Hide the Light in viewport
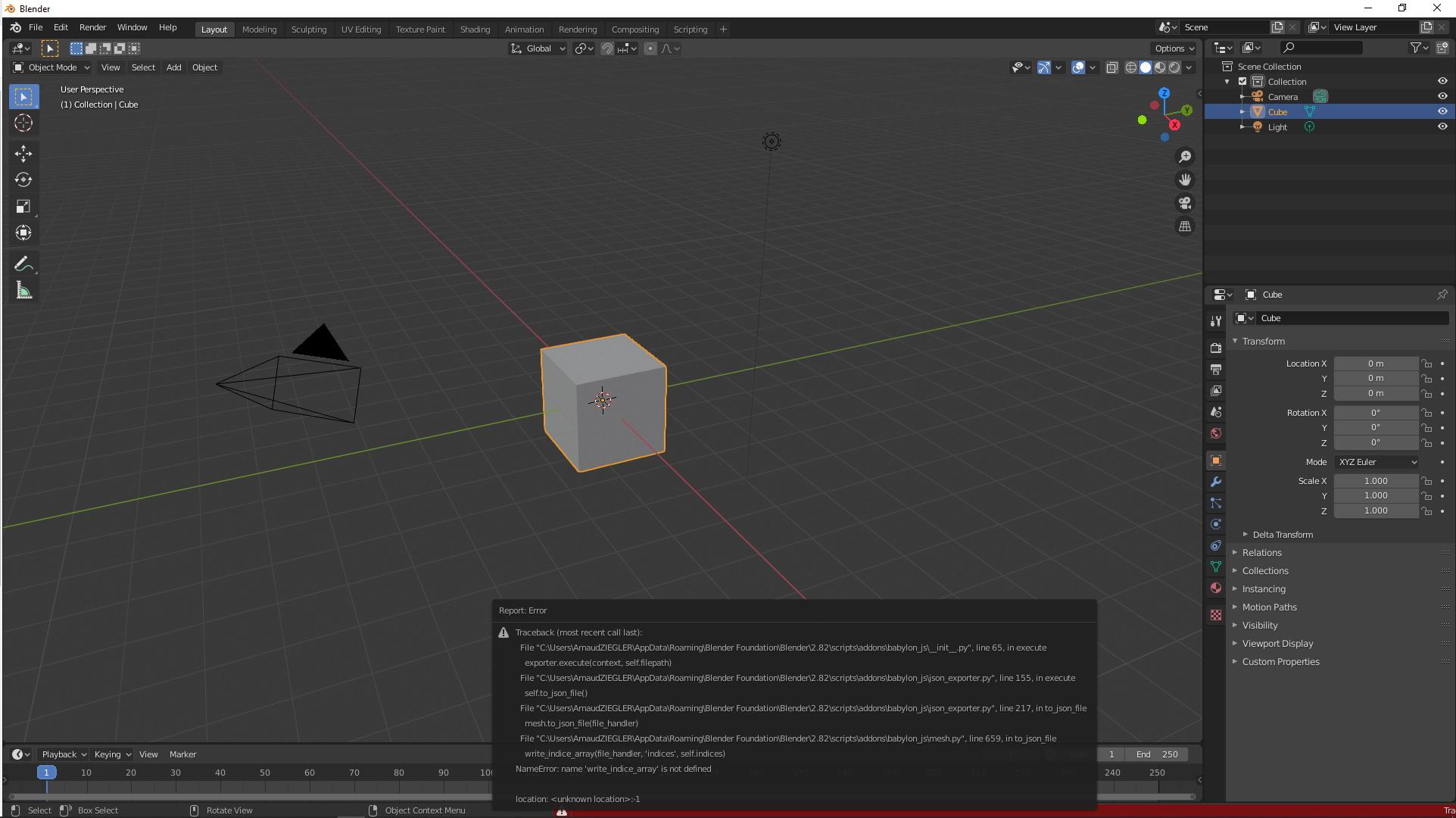 tap(1442, 126)
